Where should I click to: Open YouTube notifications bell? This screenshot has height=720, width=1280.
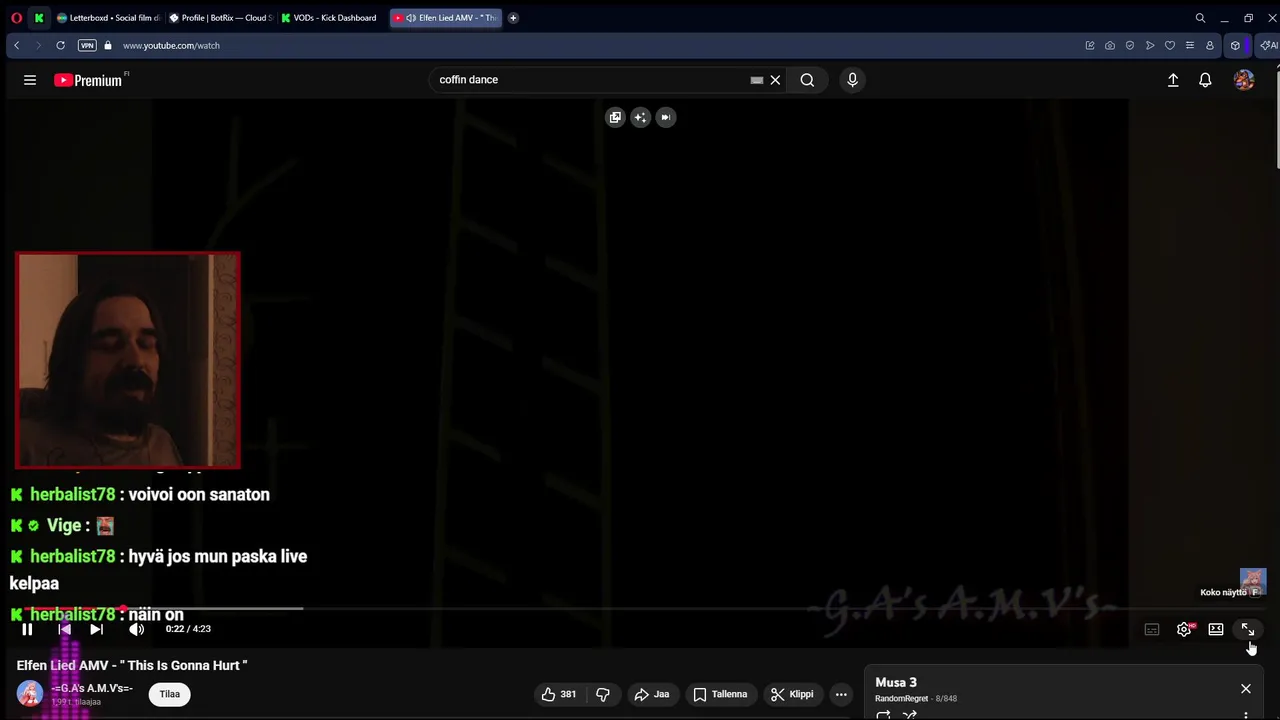[1205, 80]
